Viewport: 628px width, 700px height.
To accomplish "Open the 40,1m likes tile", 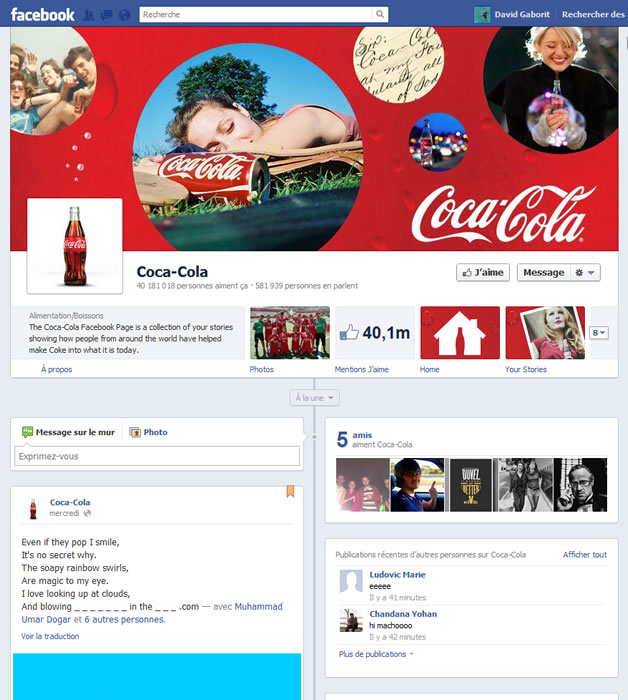I will click(x=375, y=333).
